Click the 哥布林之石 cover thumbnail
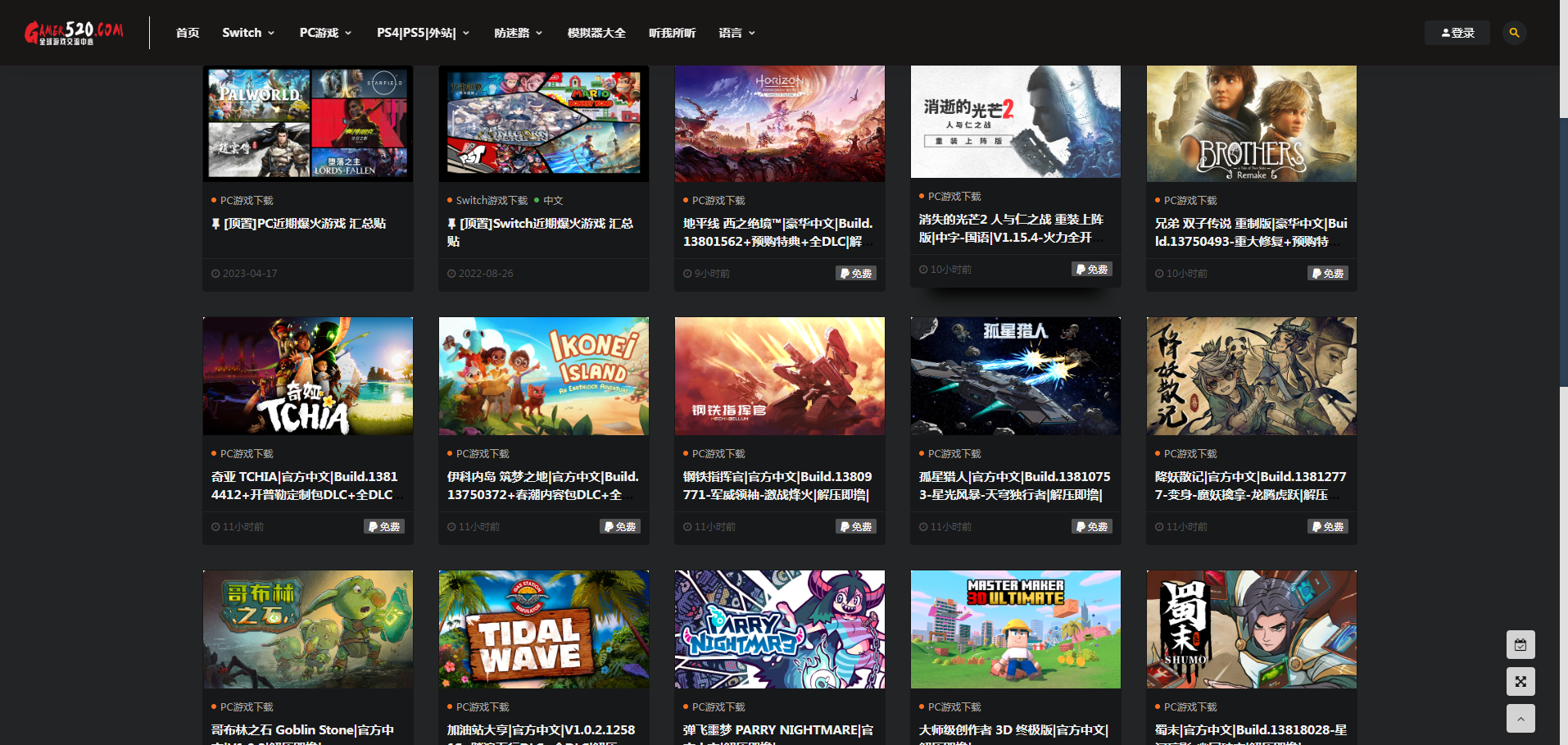 pyautogui.click(x=308, y=629)
